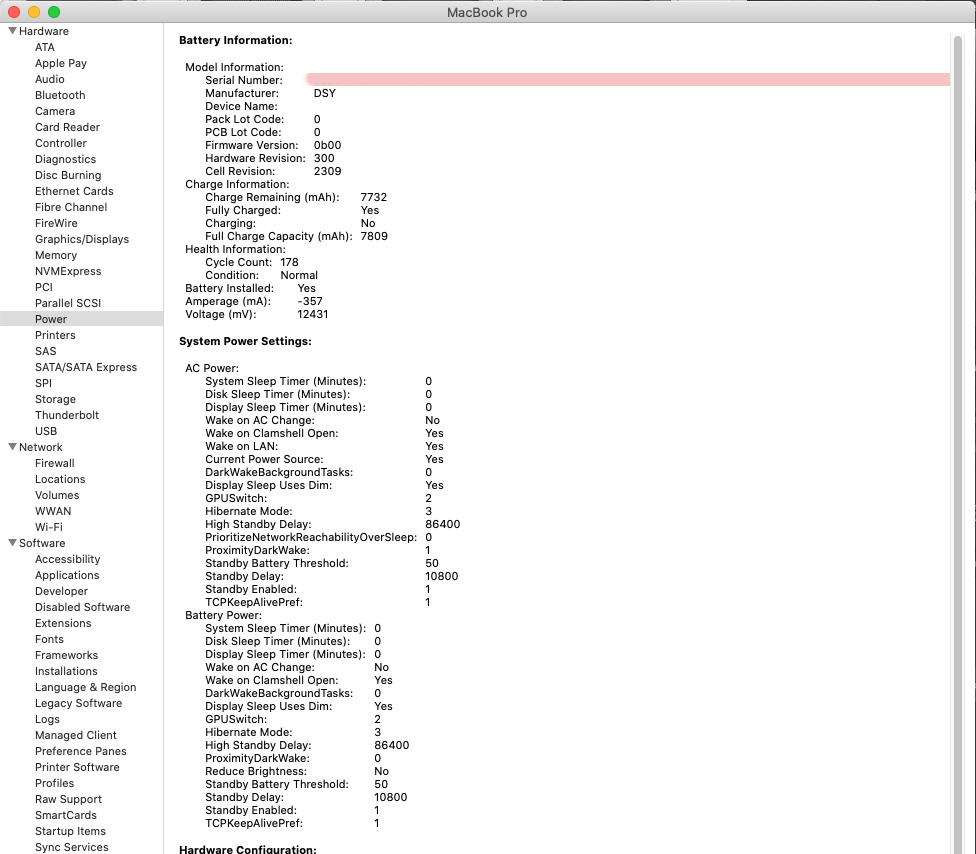
Task: Select Developer under Software
Action: (62, 591)
